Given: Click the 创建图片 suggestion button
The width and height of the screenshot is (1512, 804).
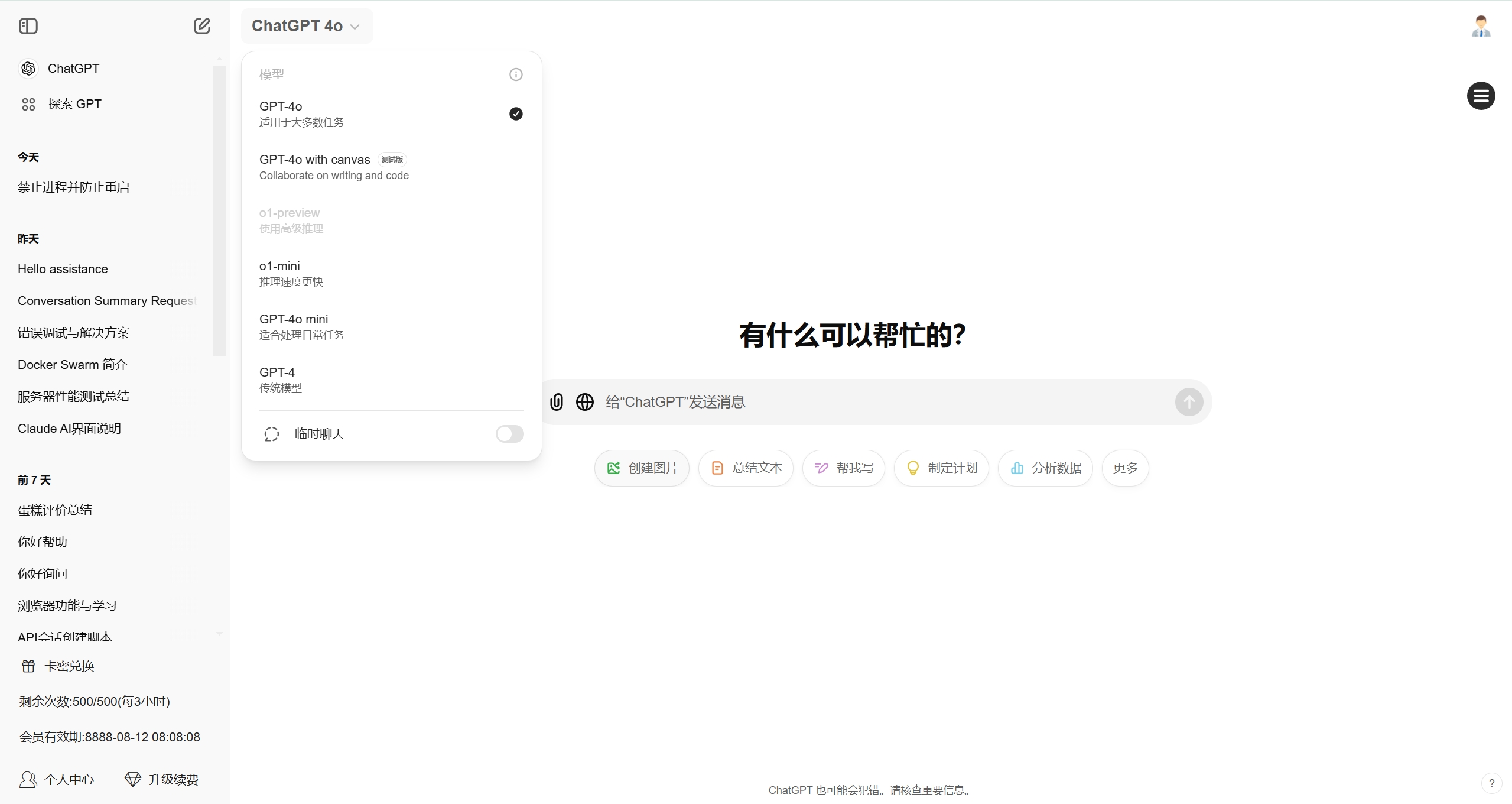Looking at the screenshot, I should tap(642, 468).
